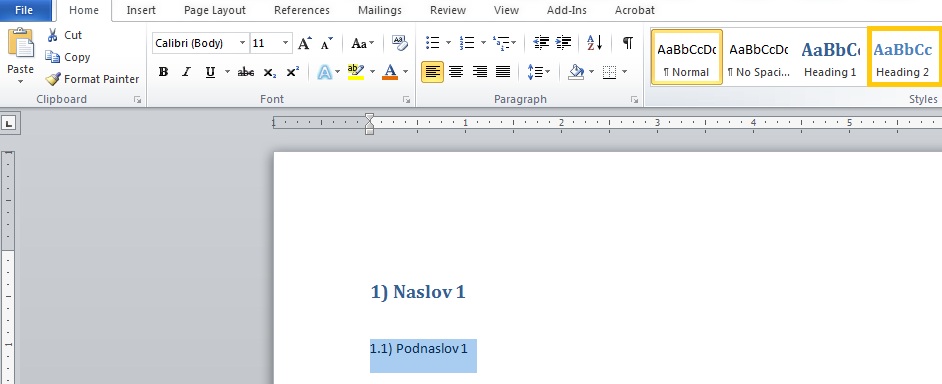Justify the paragraph text
Viewport: 942px width, 384px height.
[503, 72]
